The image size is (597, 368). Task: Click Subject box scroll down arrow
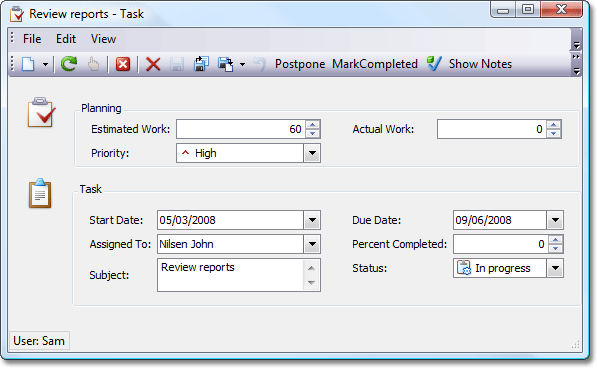click(x=311, y=283)
